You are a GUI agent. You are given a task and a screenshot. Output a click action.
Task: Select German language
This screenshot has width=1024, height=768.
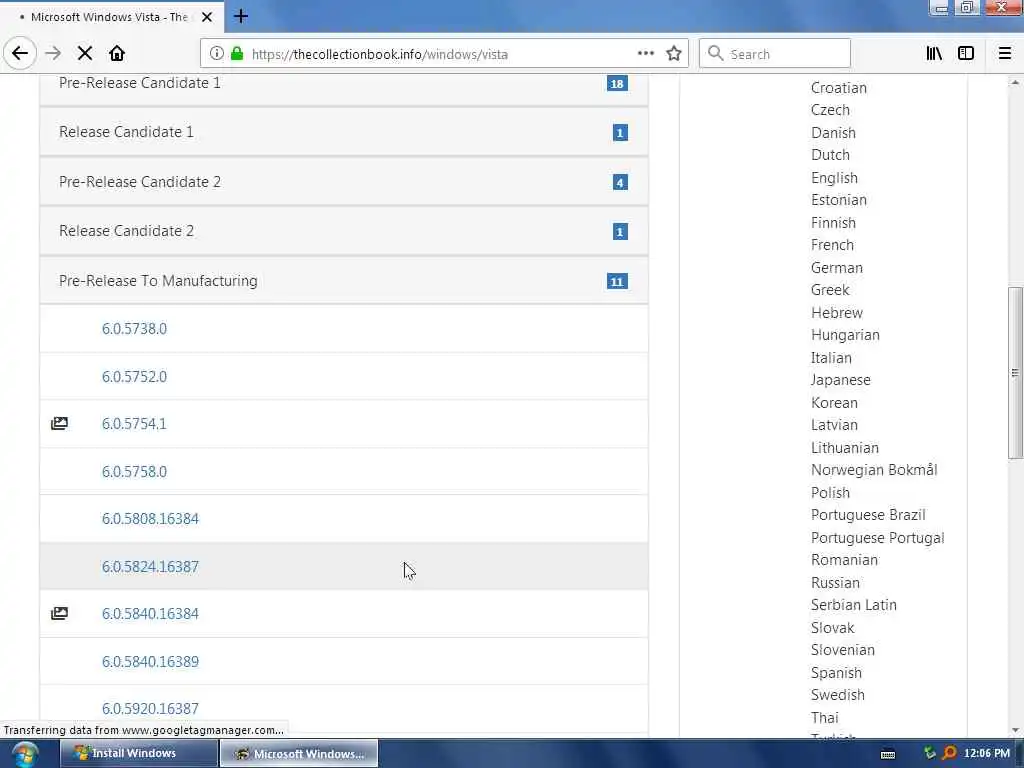tap(837, 268)
